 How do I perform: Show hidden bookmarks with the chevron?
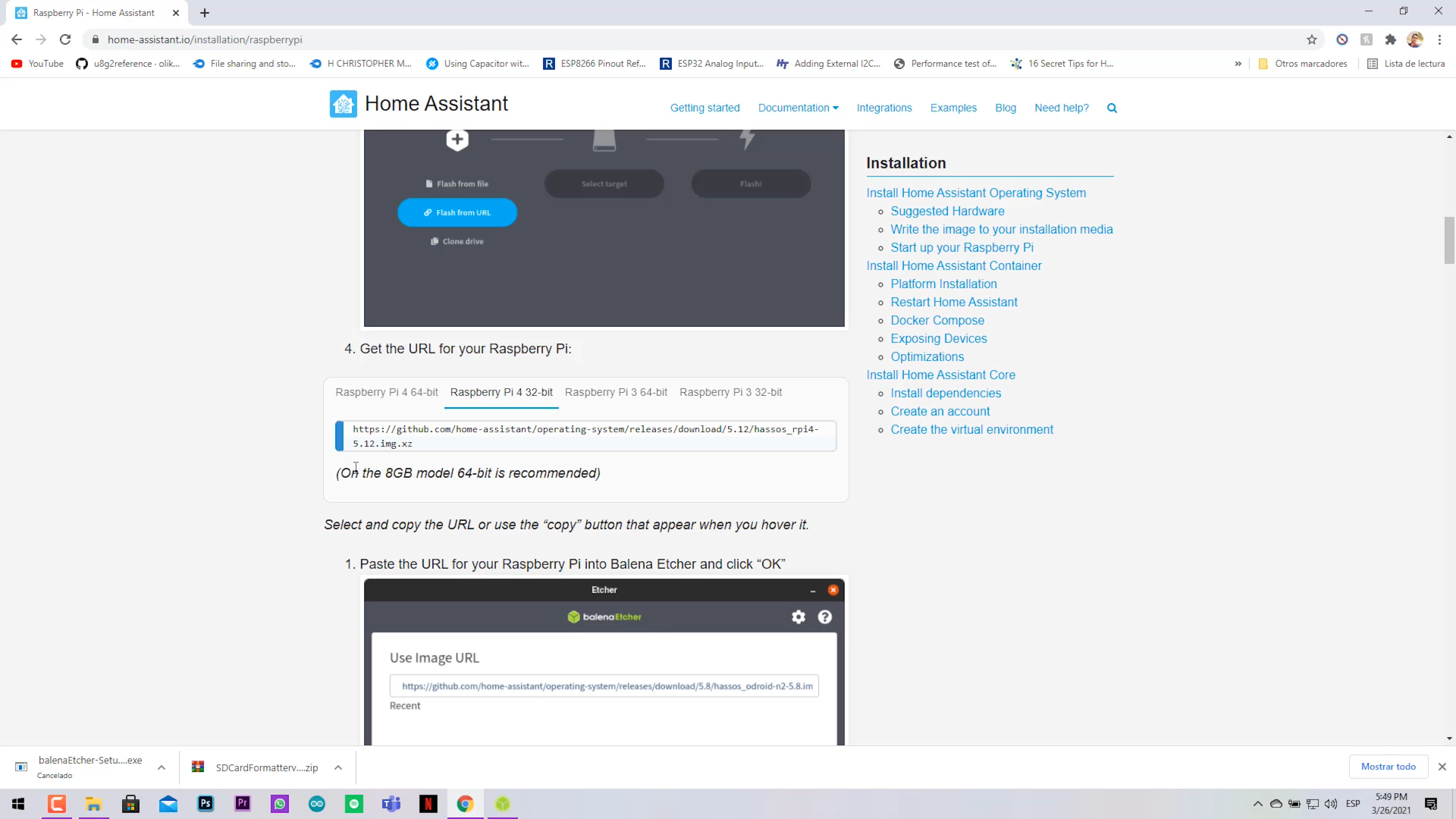point(1238,64)
